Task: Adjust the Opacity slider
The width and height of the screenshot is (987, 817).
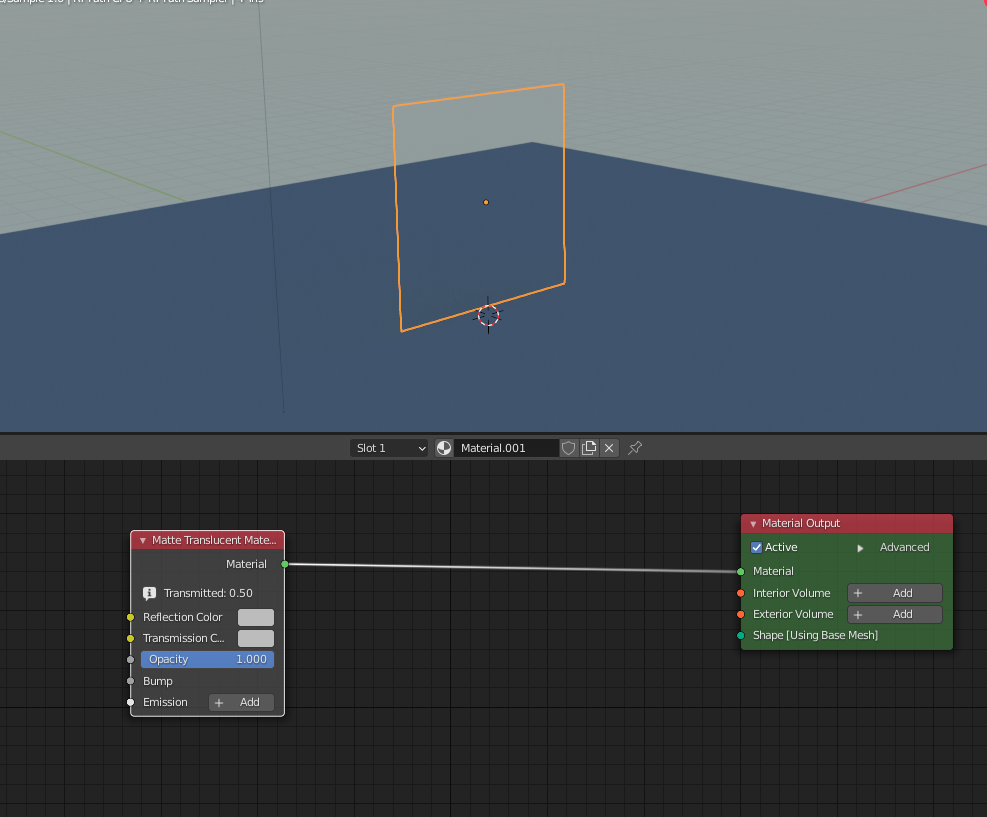Action: [207, 660]
